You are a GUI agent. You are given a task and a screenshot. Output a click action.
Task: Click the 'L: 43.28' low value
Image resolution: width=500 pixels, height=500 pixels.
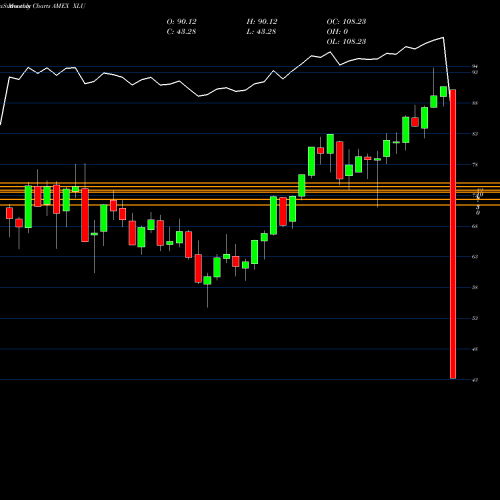261,32
